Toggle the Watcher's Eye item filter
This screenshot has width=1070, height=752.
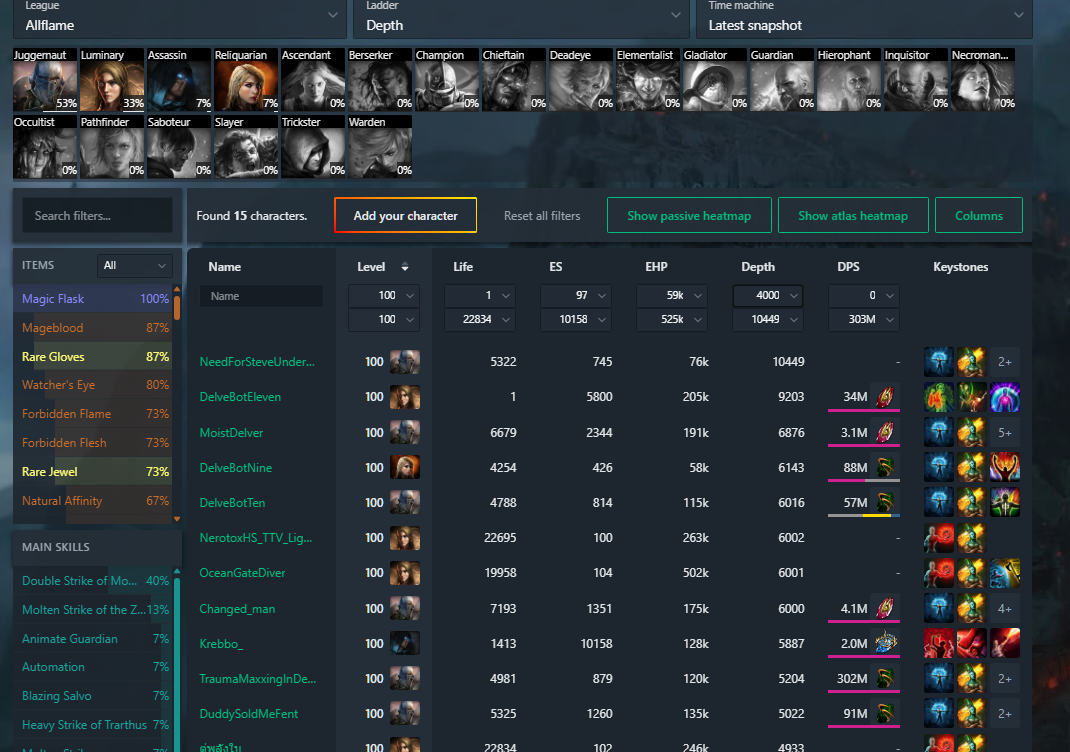[x=93, y=385]
